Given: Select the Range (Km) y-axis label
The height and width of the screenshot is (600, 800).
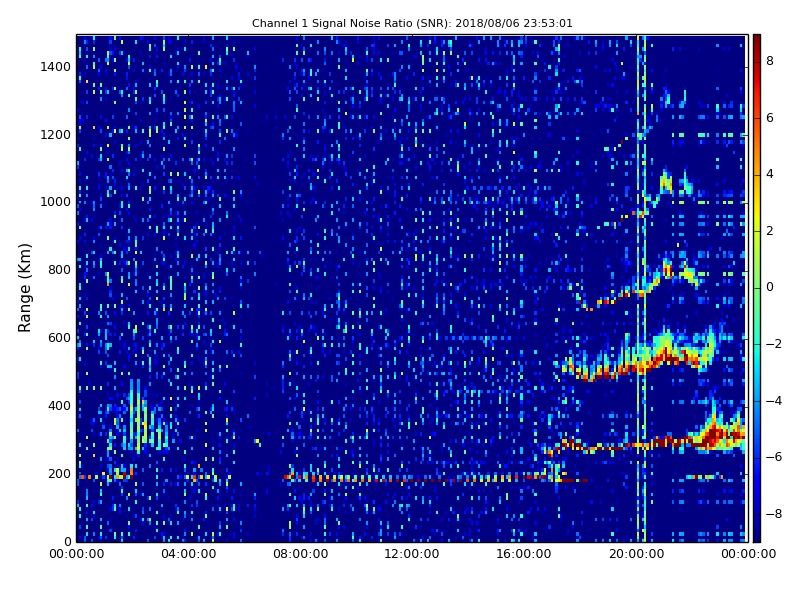Looking at the screenshot, I should pyautogui.click(x=24, y=288).
